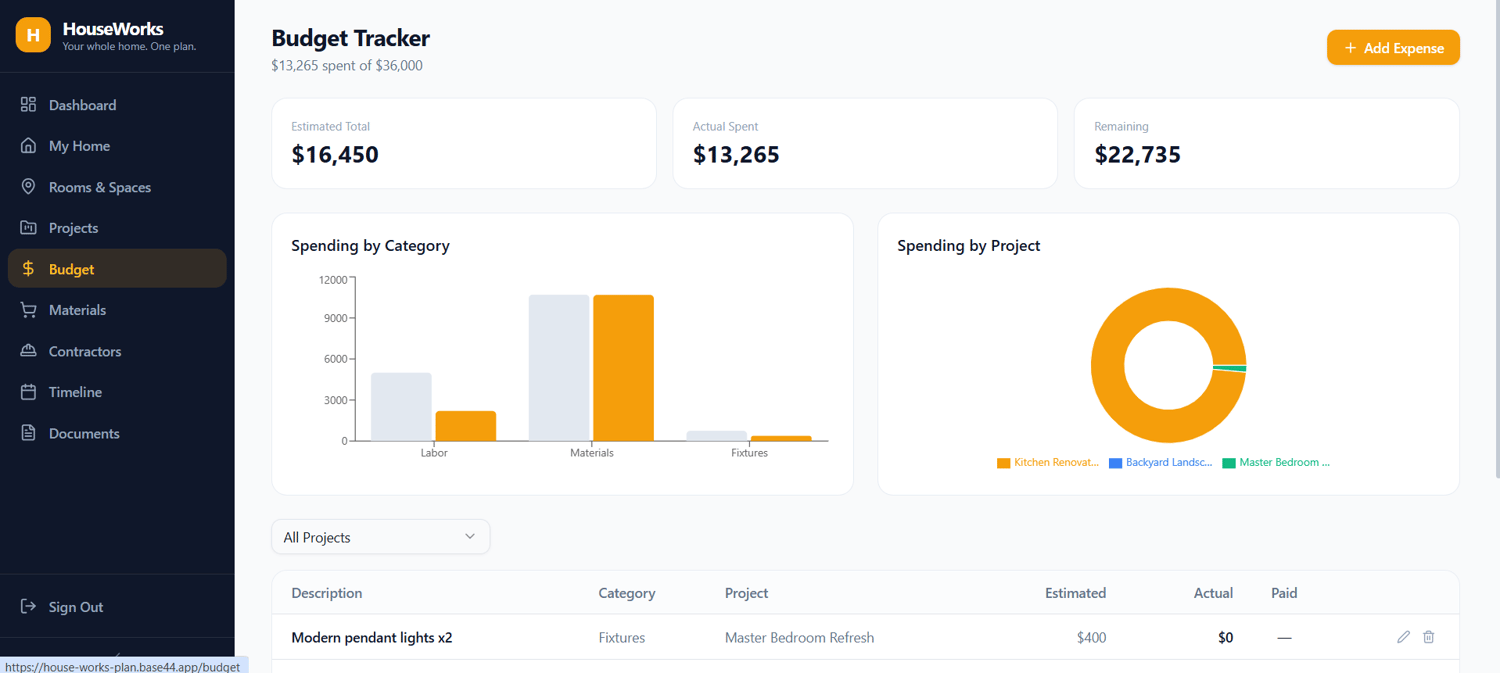Screen dimensions: 1500x673
Task: Click the Add Expense button
Action: click(1393, 48)
